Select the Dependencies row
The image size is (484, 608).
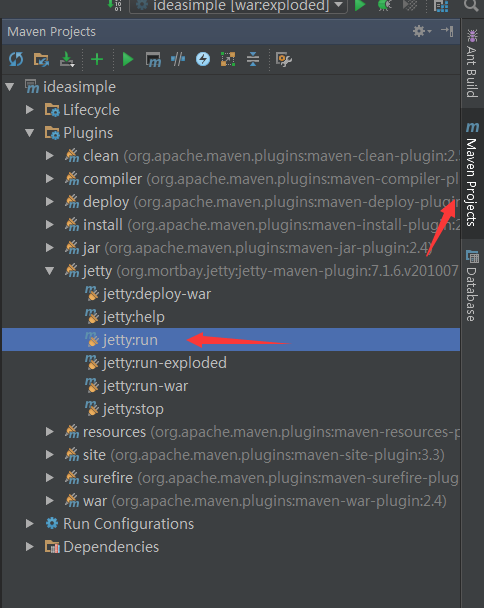click(231, 547)
